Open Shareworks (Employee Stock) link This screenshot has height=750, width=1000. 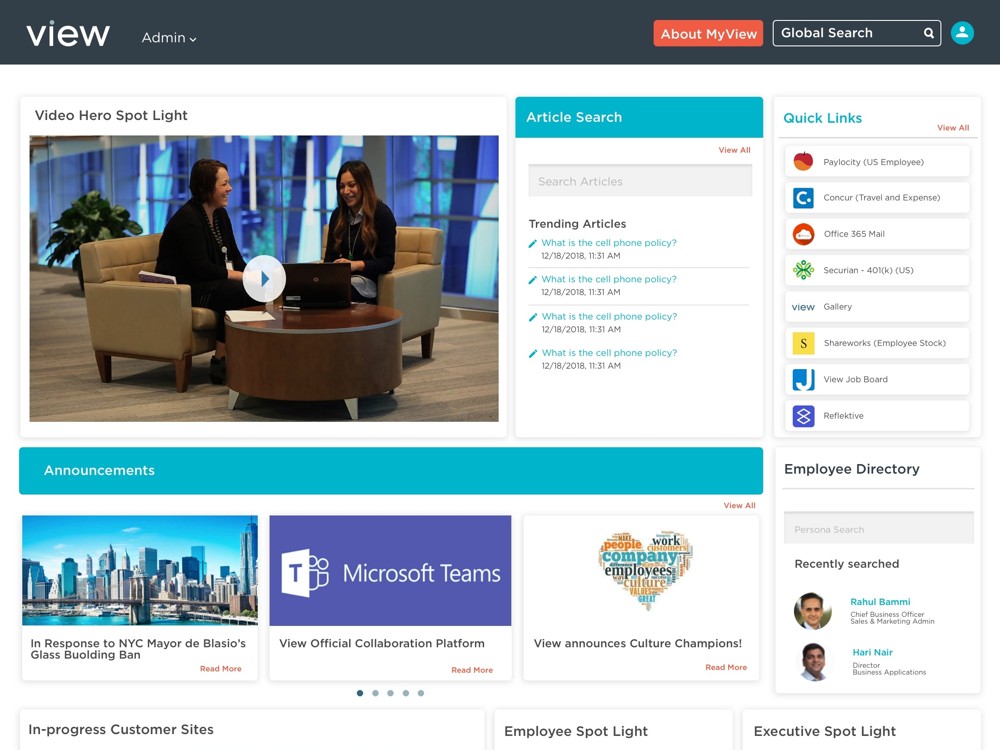878,343
